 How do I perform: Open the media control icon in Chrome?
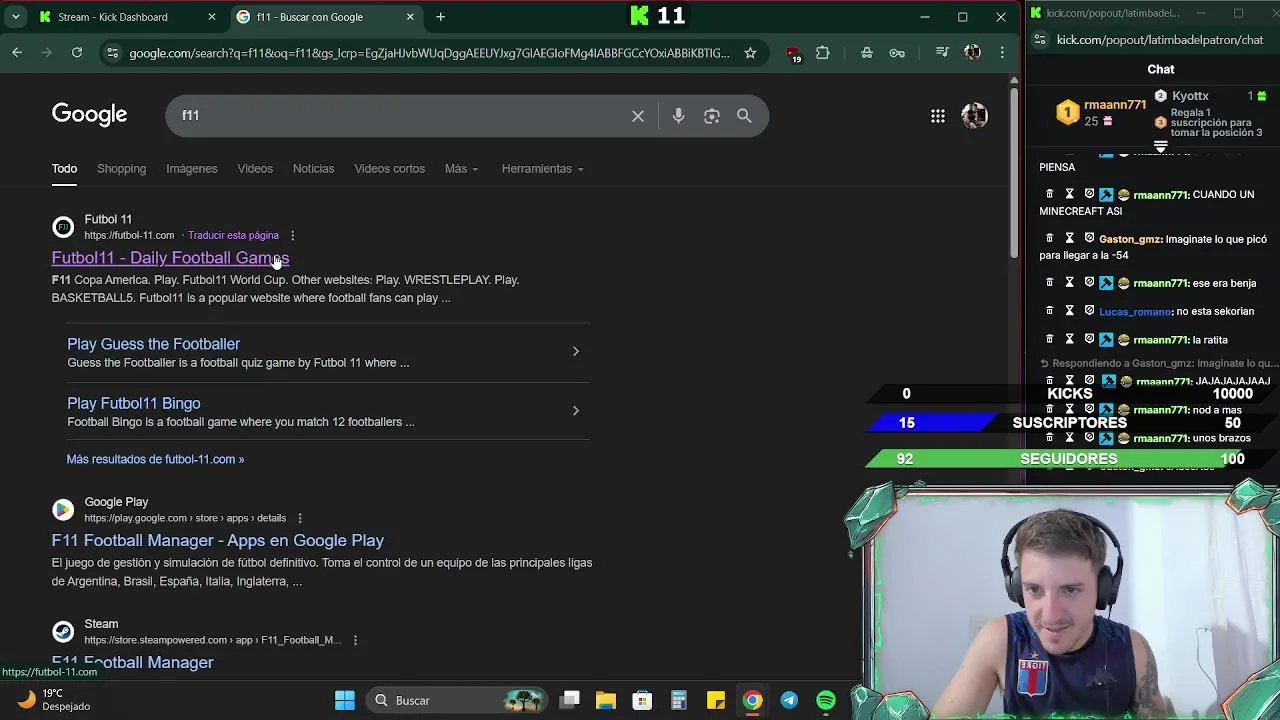click(941, 53)
